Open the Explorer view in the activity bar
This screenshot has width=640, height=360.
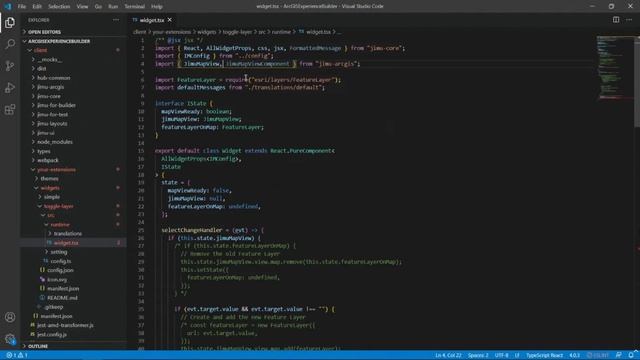click(10, 23)
